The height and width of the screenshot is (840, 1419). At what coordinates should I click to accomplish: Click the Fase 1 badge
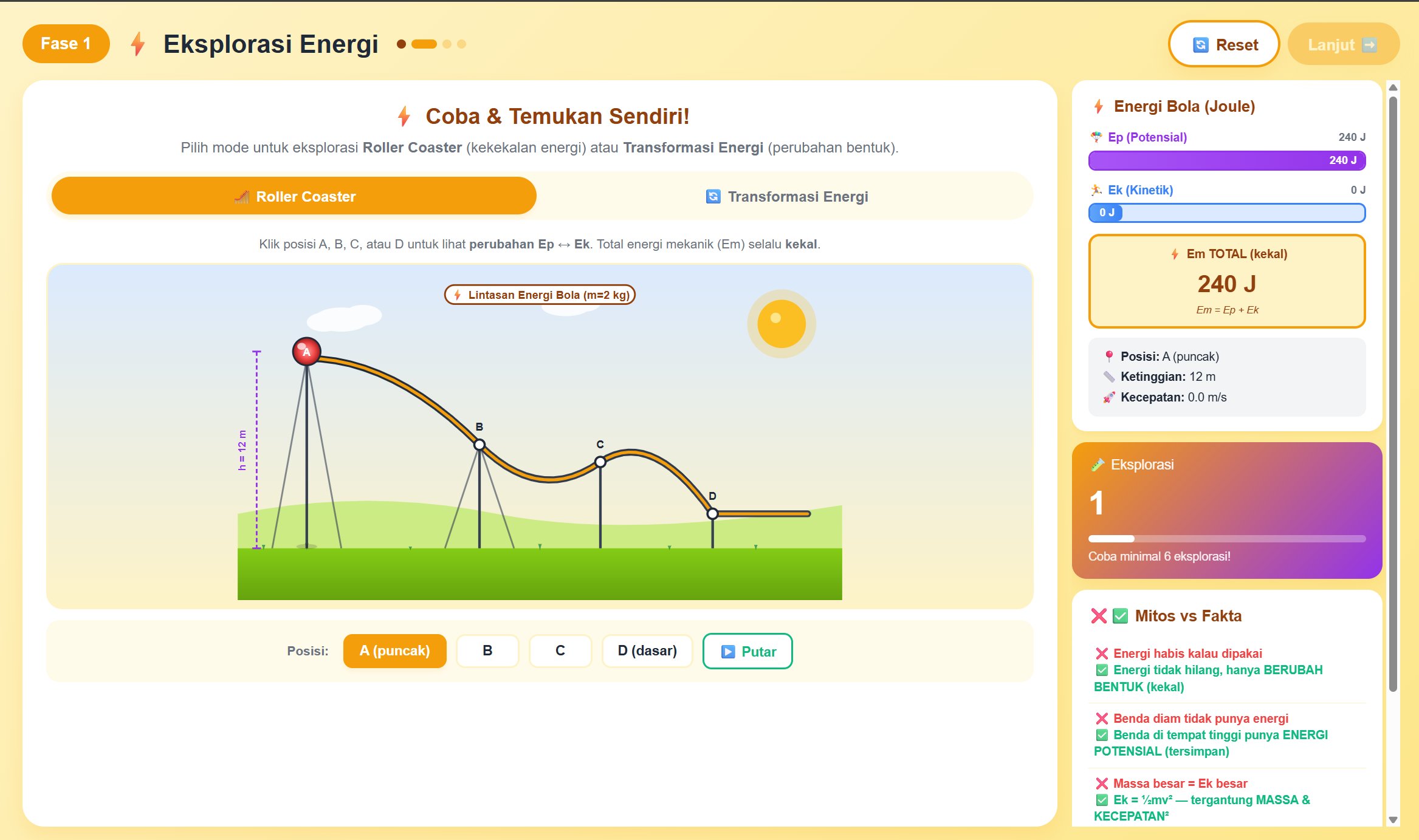point(66,44)
